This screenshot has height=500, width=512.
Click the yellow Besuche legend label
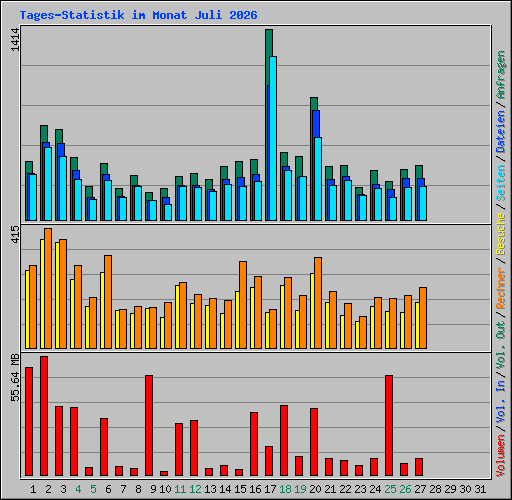click(501, 234)
